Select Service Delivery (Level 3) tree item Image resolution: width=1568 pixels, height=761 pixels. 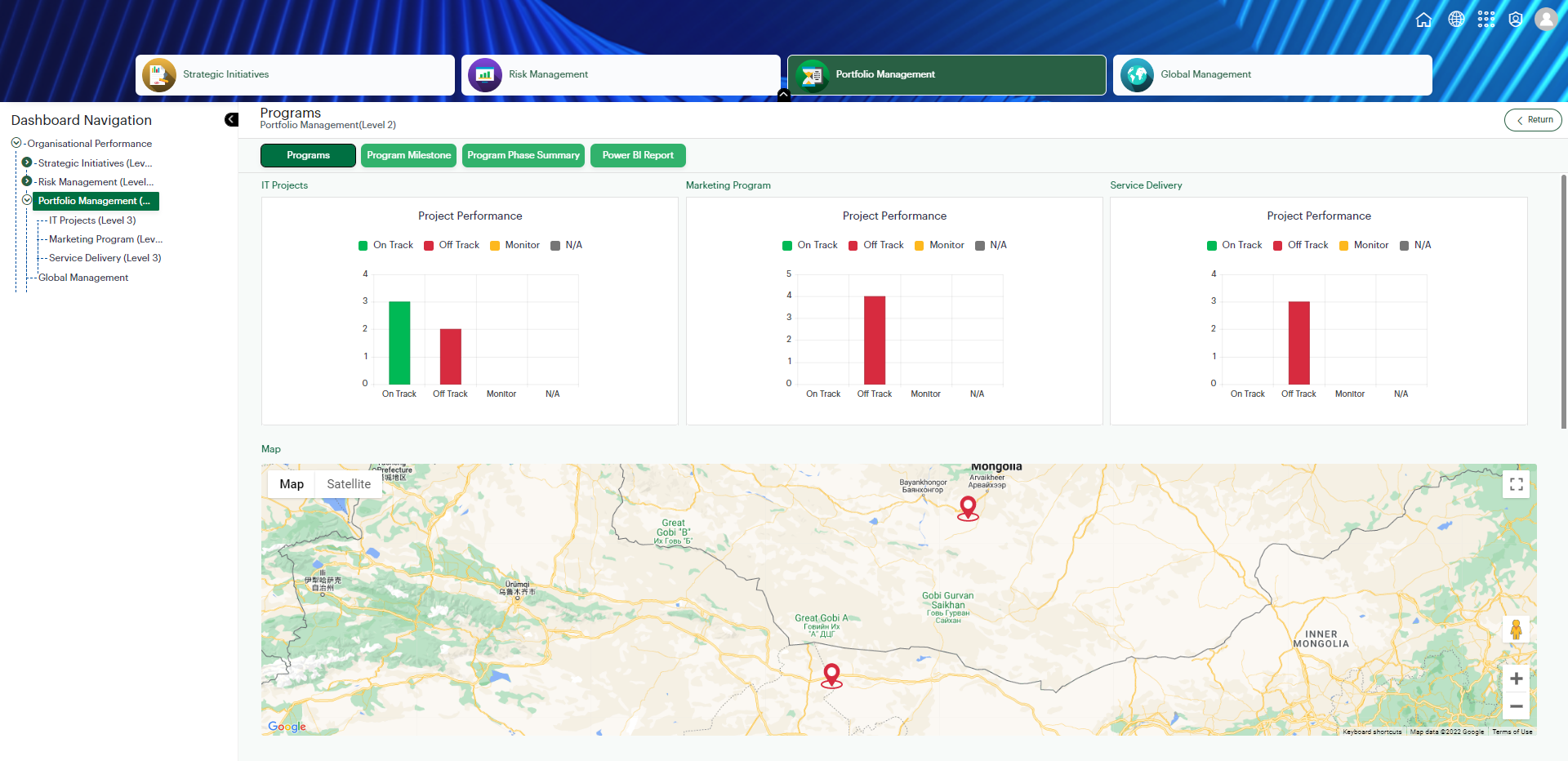pos(105,258)
